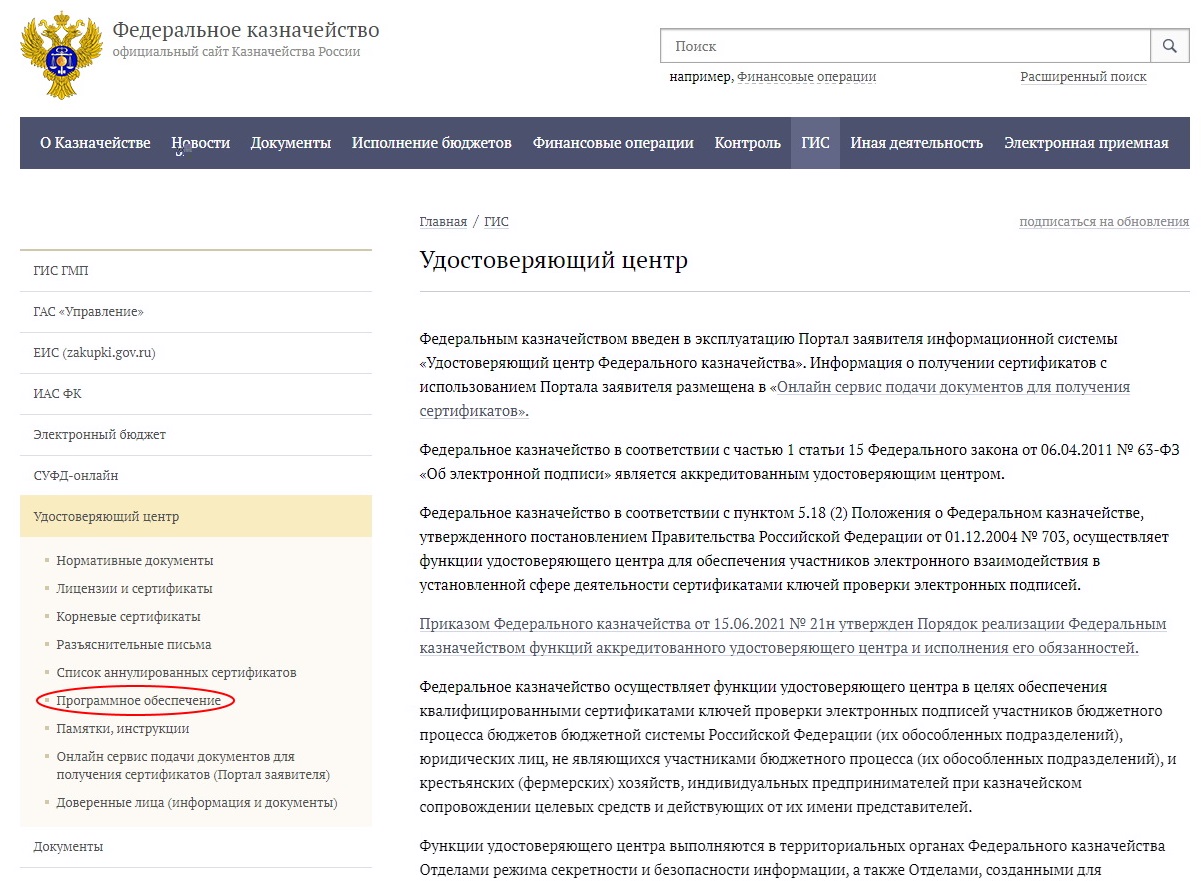Open ГИС ГМП sidebar section

[196, 271]
